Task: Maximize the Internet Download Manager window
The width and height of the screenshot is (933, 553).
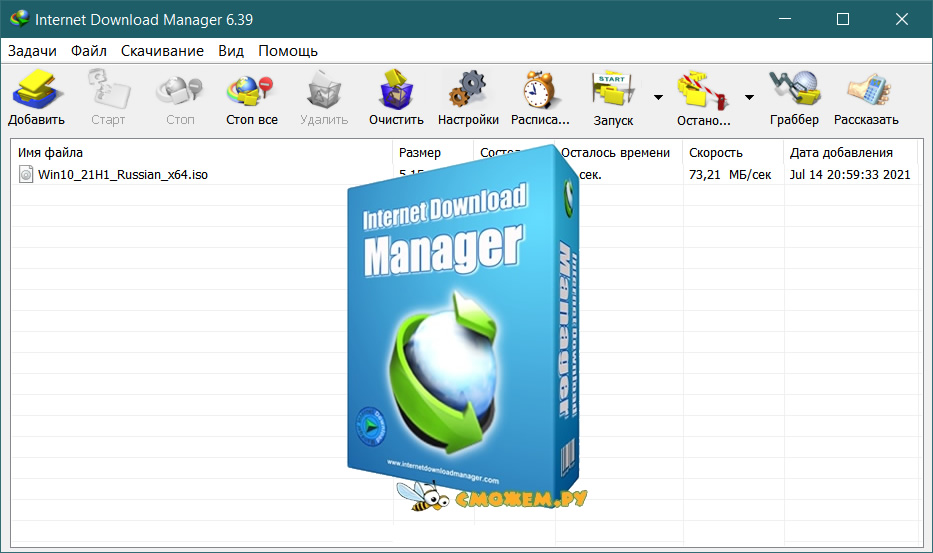Action: (843, 19)
